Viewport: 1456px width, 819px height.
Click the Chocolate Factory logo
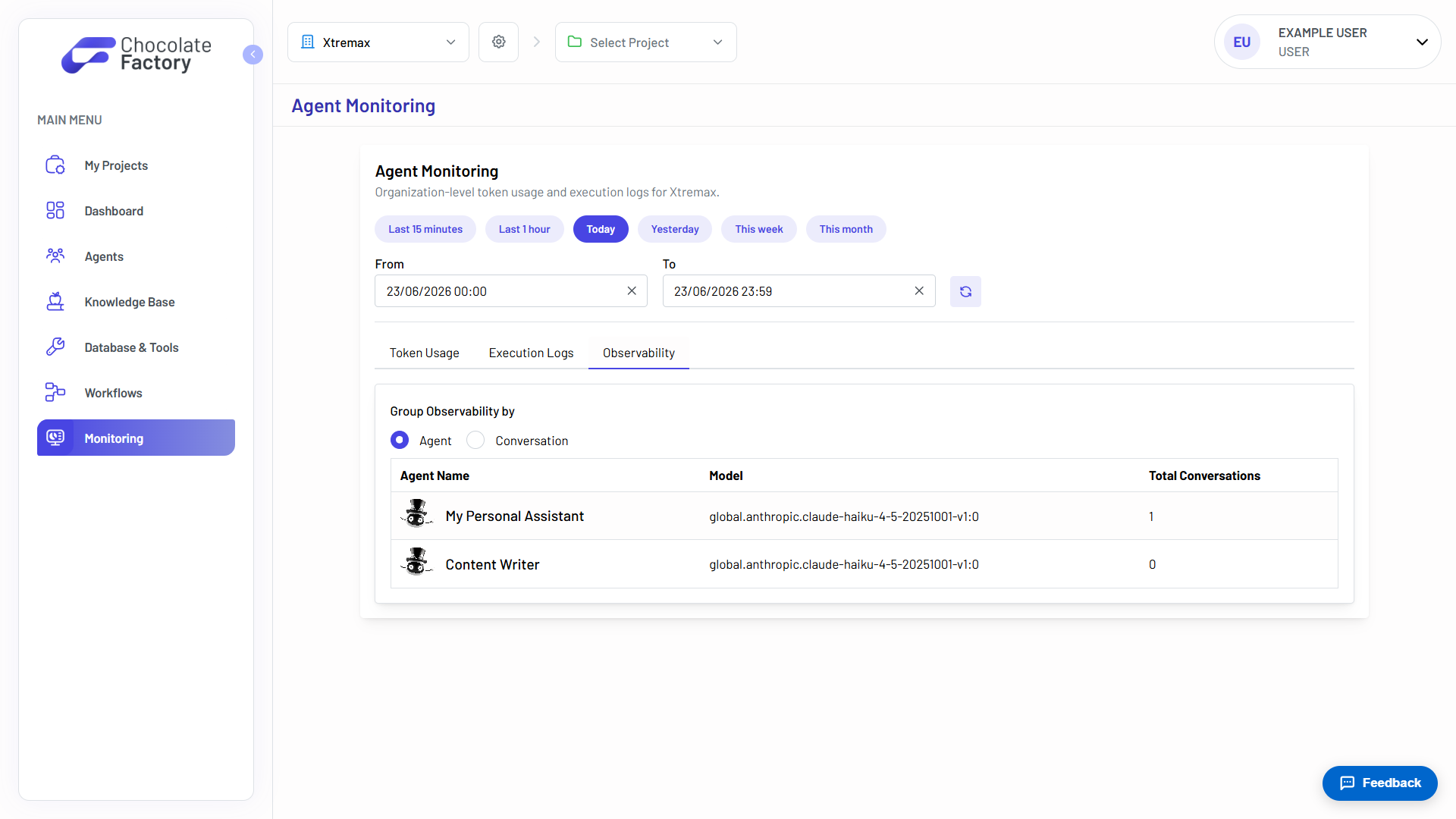coord(136,55)
